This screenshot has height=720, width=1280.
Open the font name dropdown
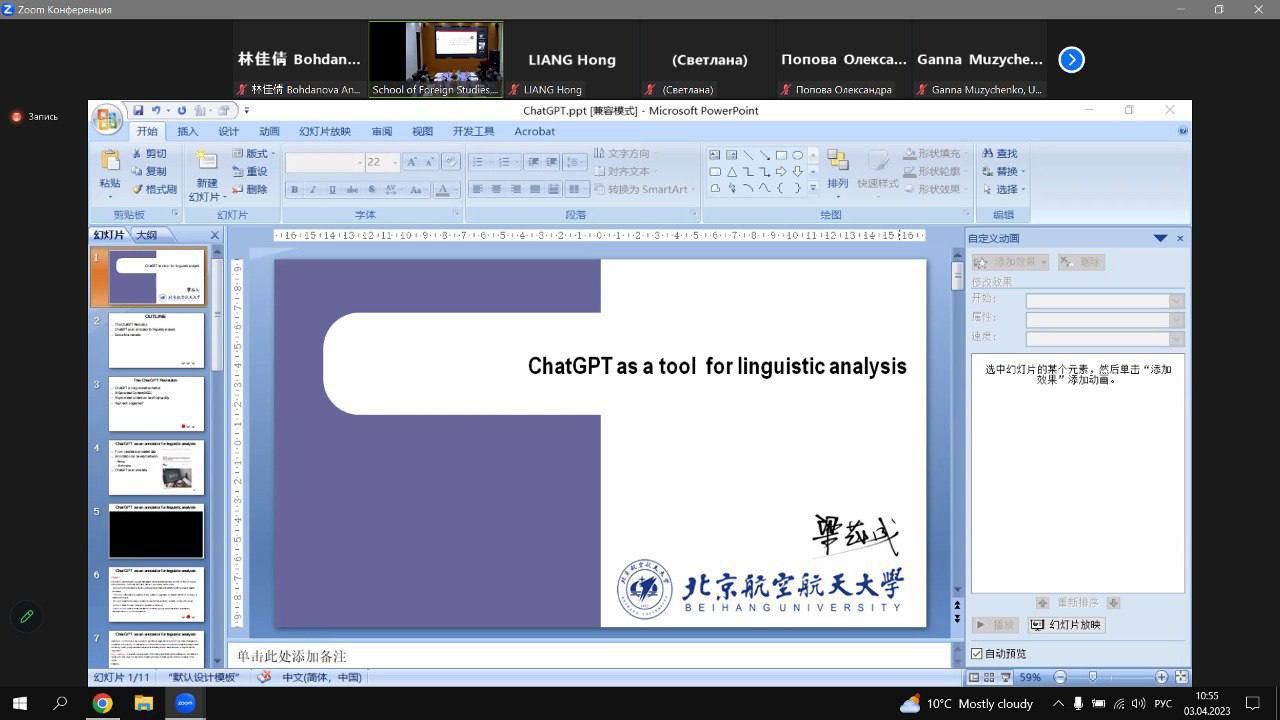359,162
